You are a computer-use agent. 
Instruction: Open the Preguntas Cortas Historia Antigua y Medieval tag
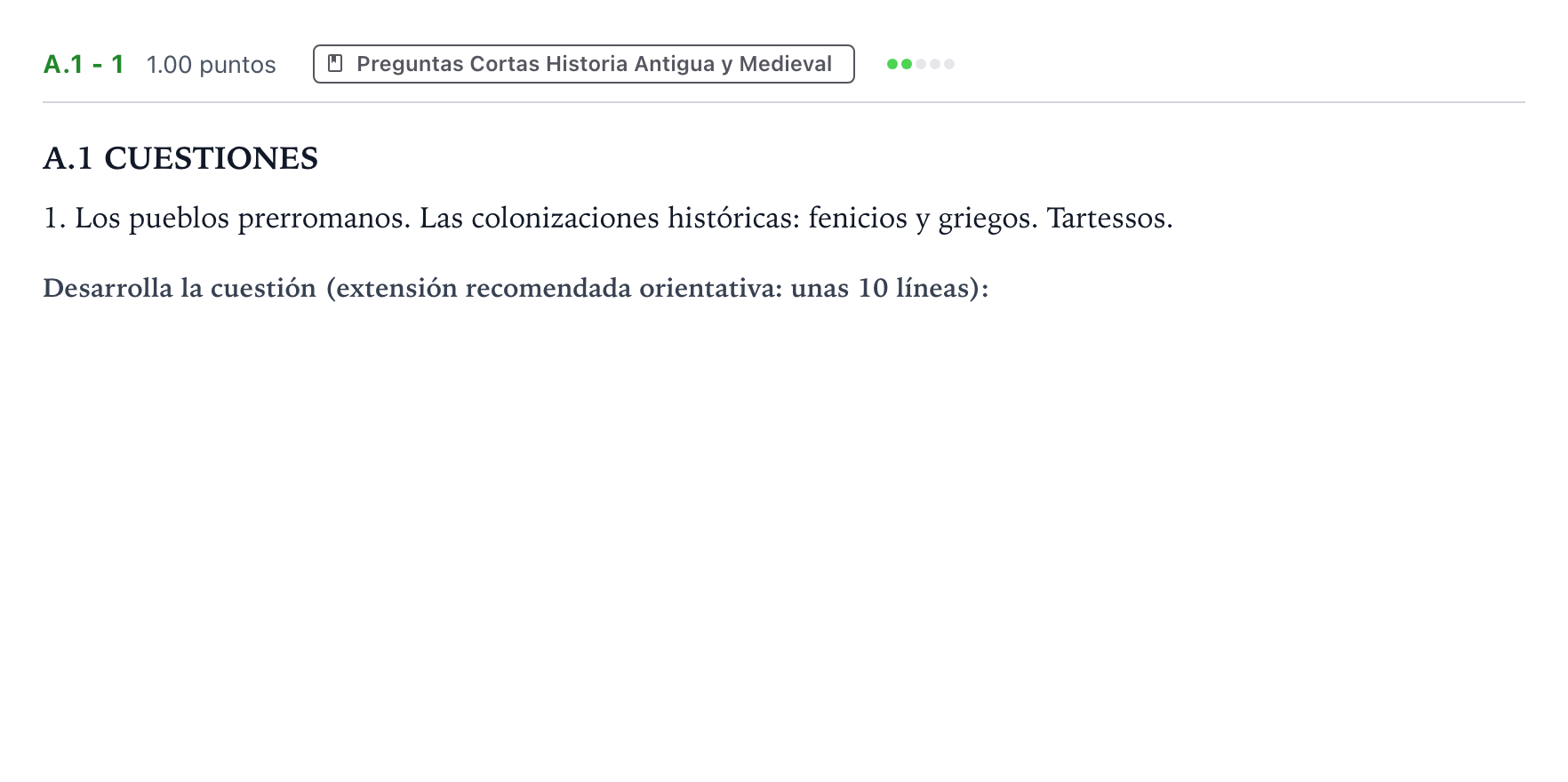pos(583,64)
